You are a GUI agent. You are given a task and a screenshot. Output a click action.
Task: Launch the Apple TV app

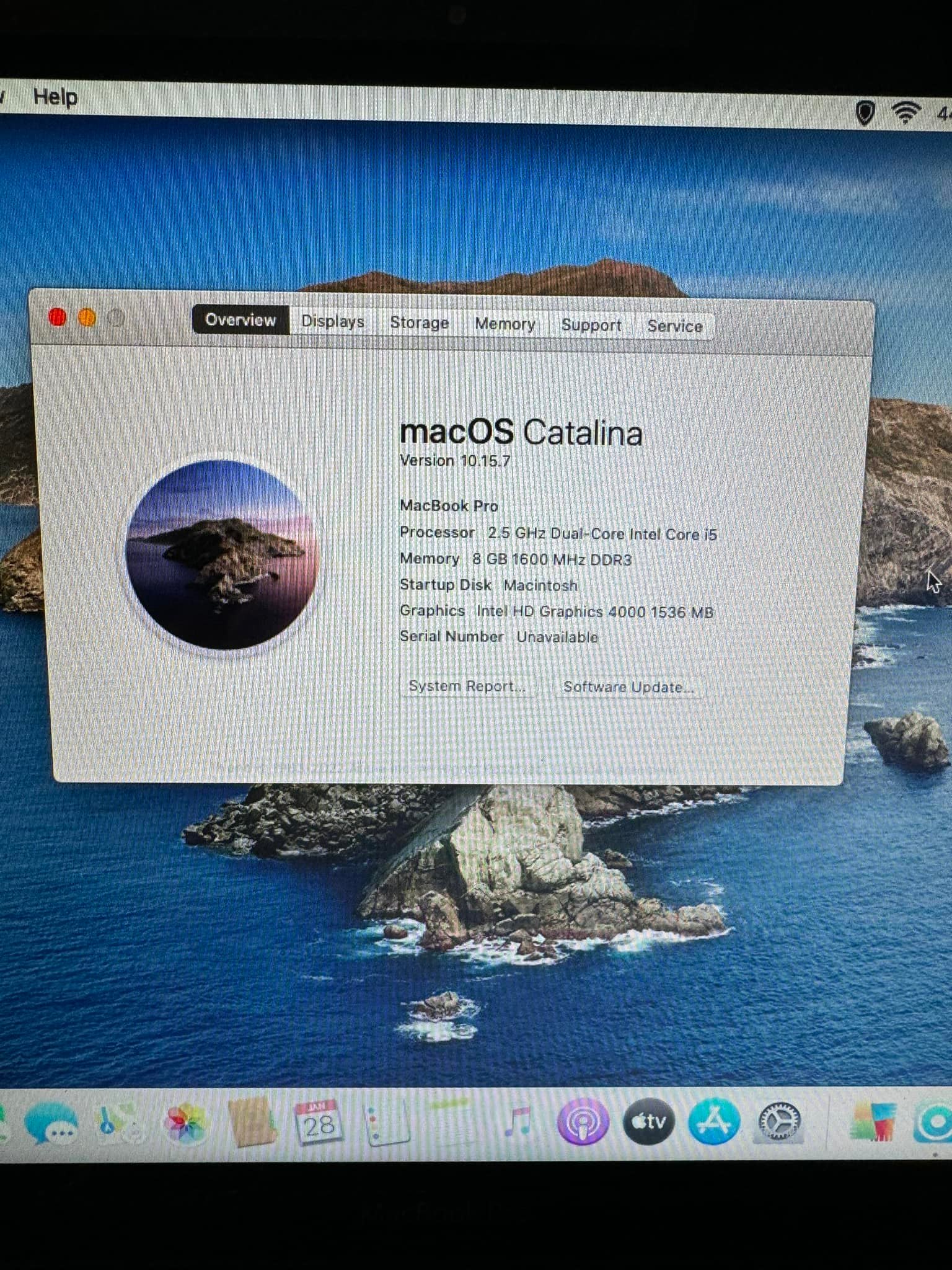point(649,1121)
